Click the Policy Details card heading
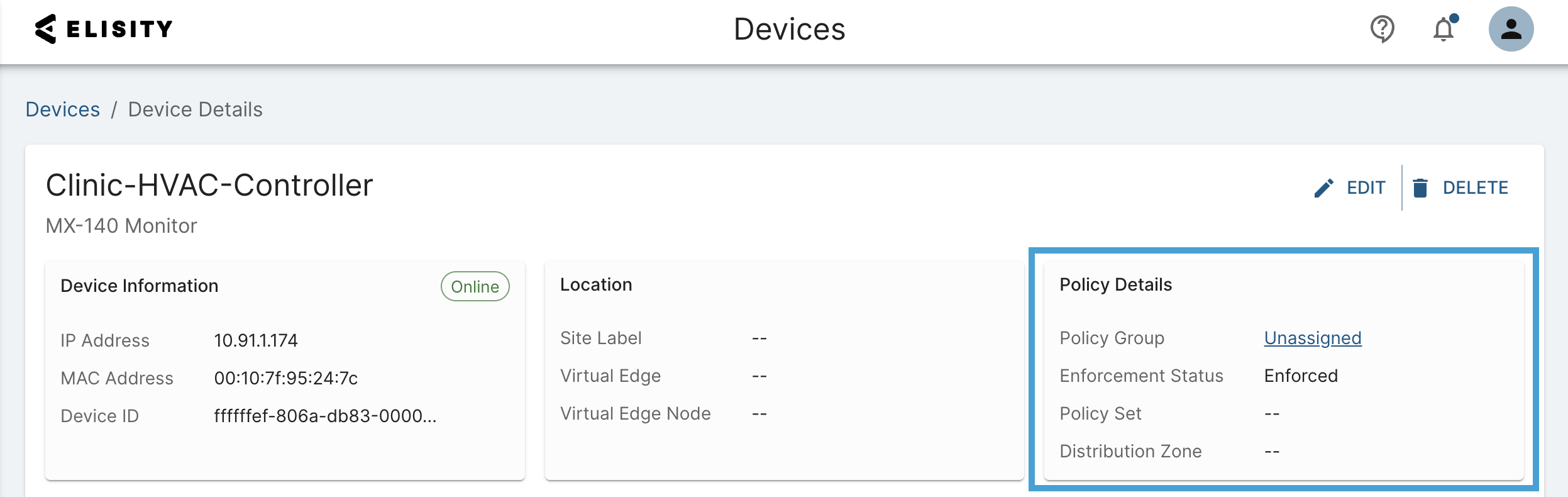This screenshot has height=497, width=1568. [1115, 285]
